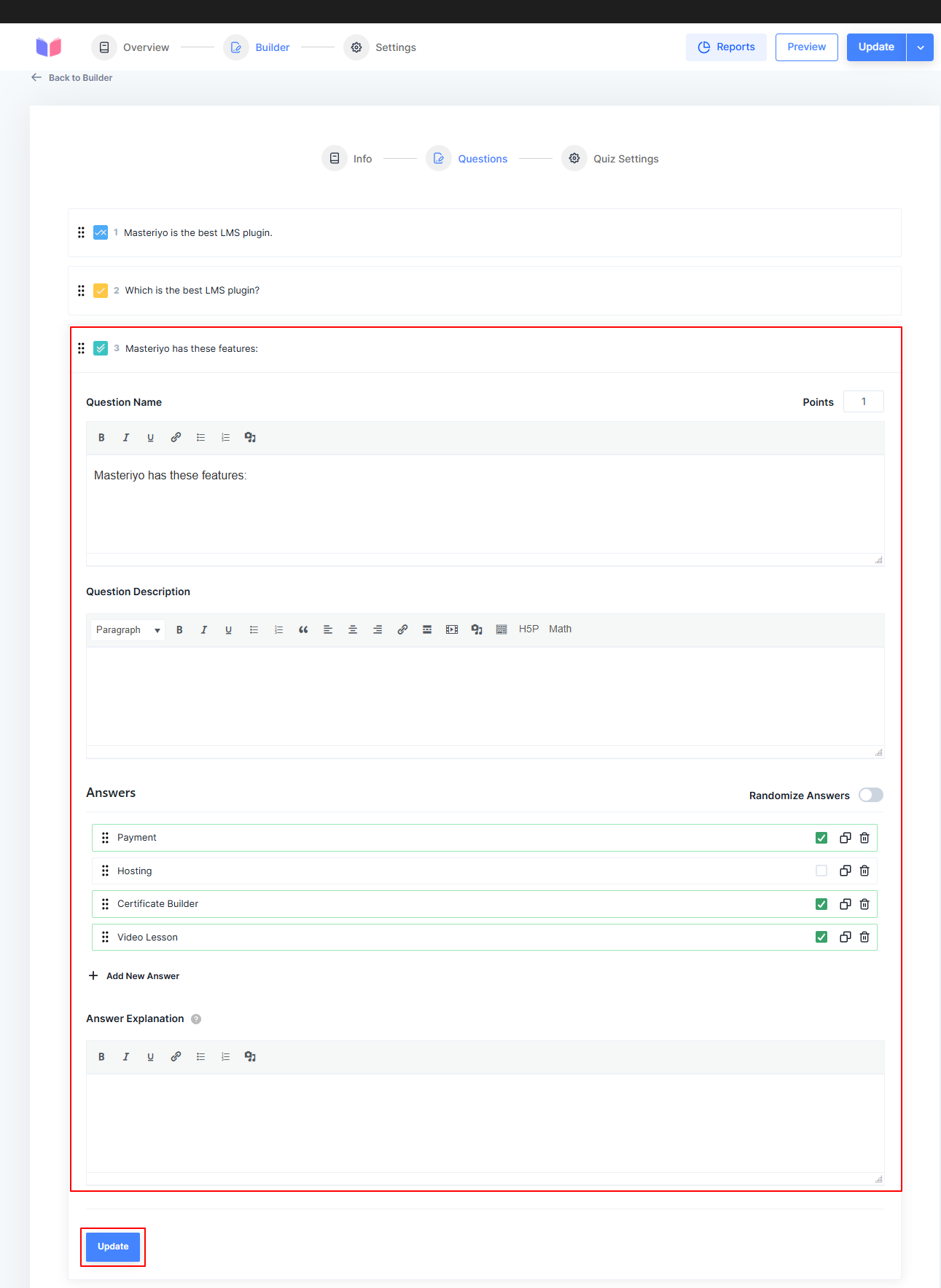Click inside the Question Name text area
941x1288 pixels.
(485, 504)
